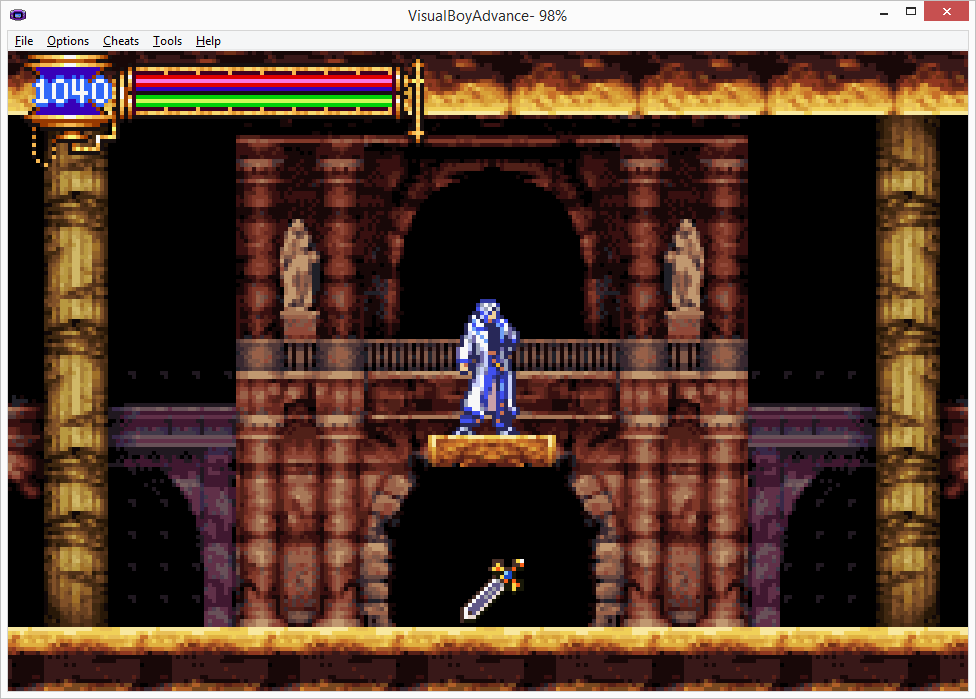Minimize the VisualBoyAdvance window
Screen dimensions: 976x699
tap(883, 12)
